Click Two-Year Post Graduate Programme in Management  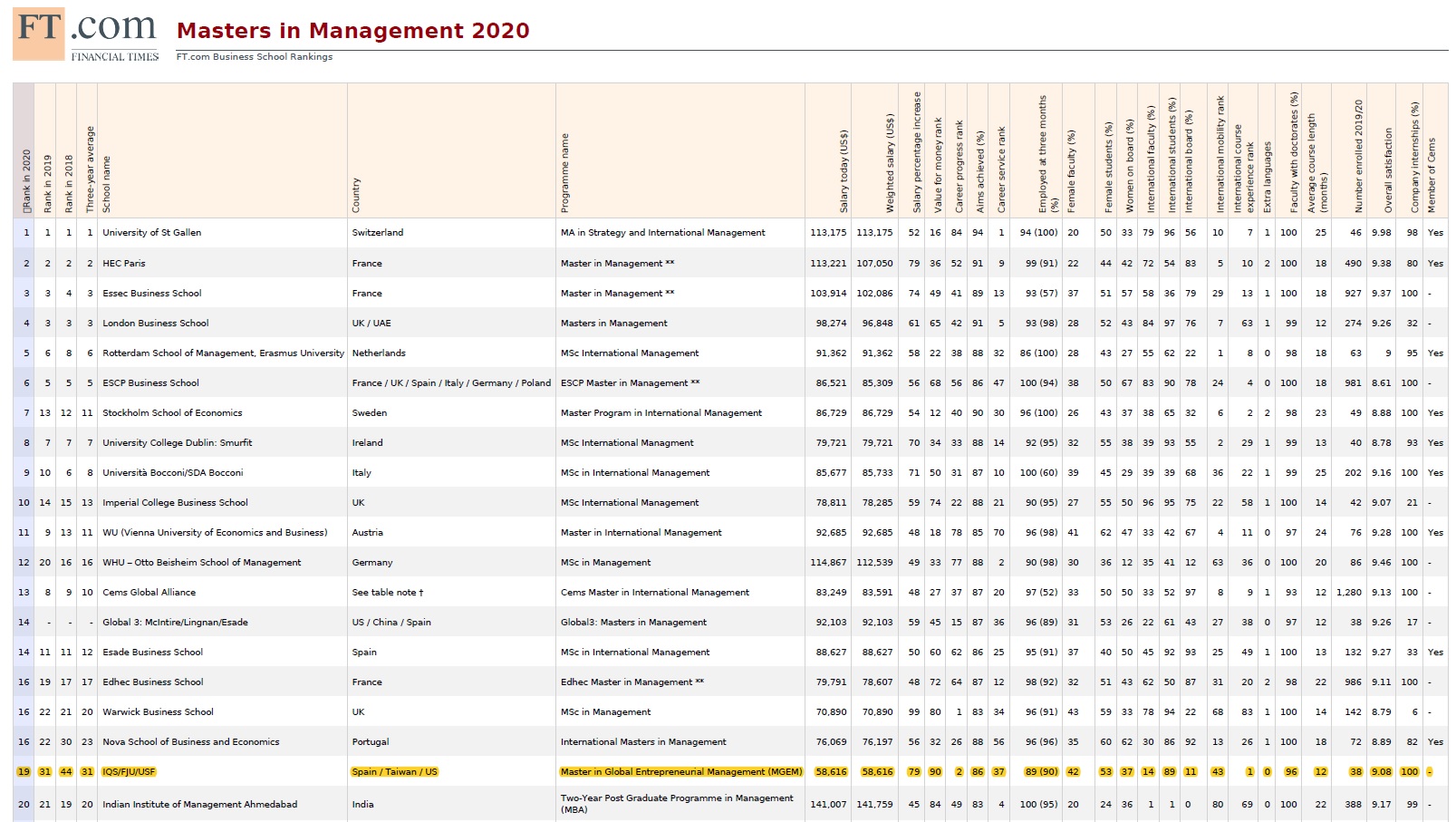[x=677, y=804]
